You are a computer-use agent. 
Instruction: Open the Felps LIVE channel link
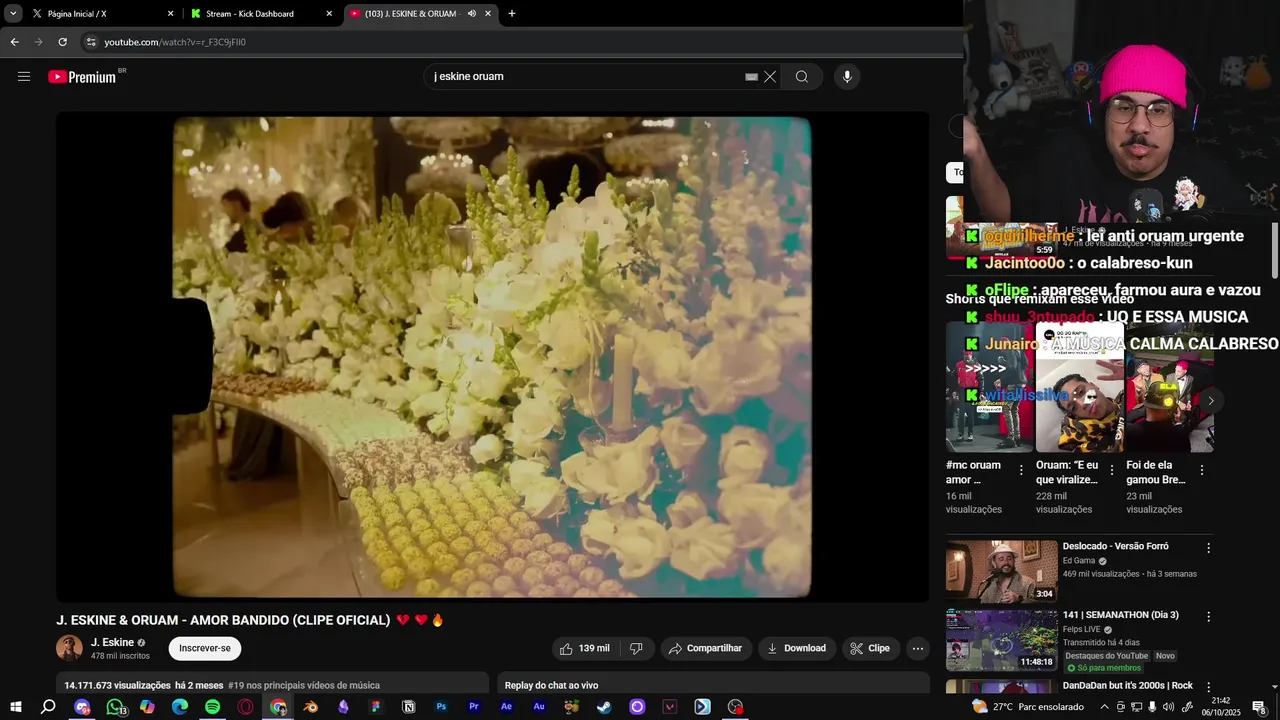click(1084, 629)
